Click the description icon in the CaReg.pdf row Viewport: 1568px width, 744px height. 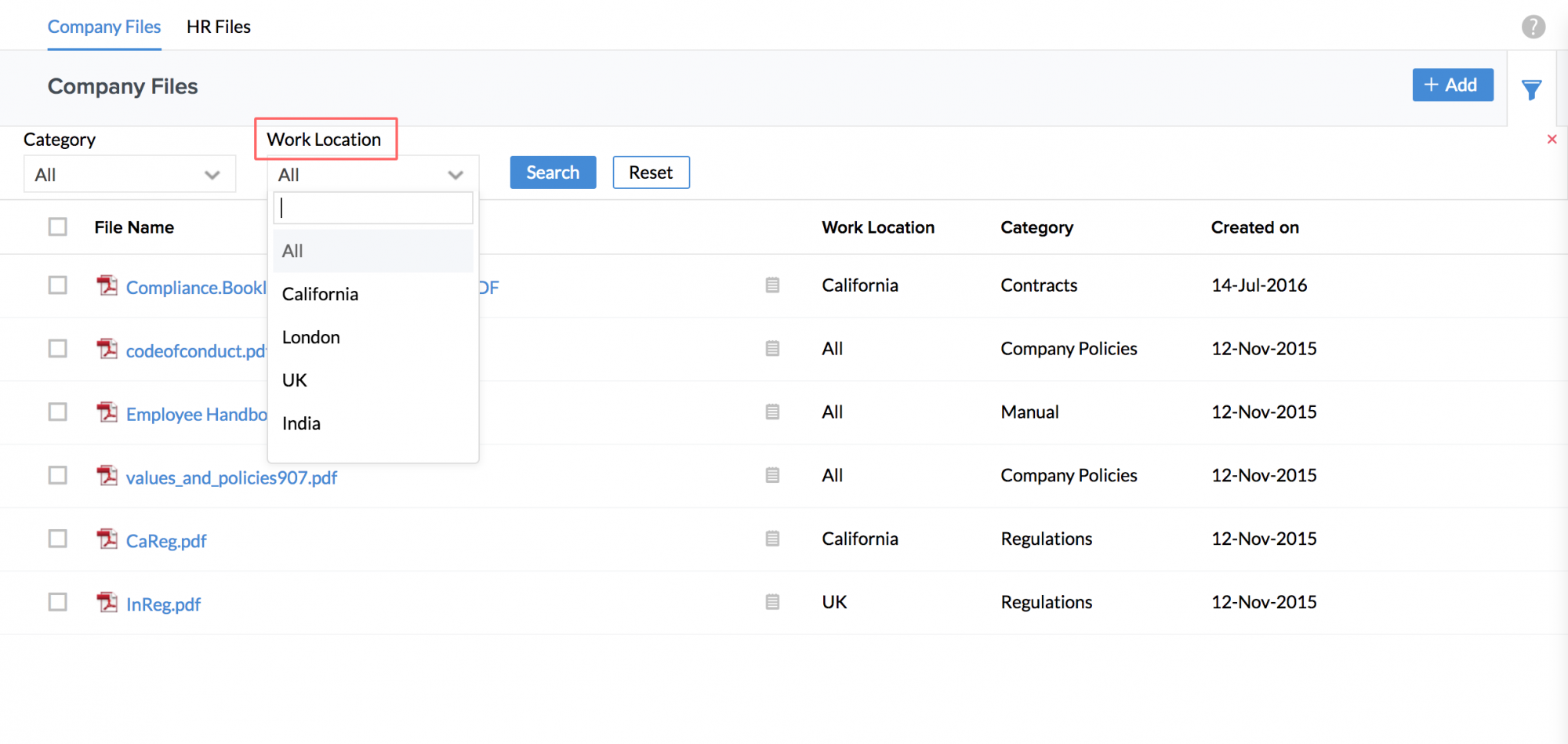click(772, 539)
